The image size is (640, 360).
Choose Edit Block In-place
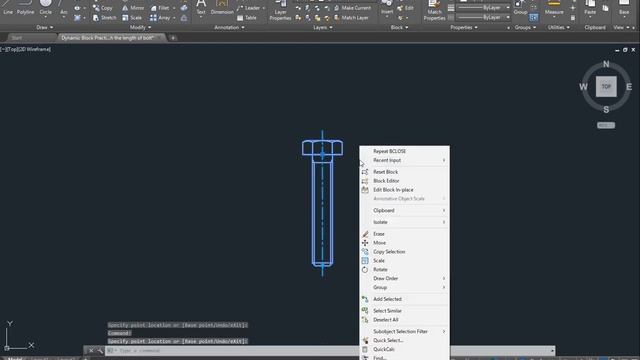tap(404, 190)
